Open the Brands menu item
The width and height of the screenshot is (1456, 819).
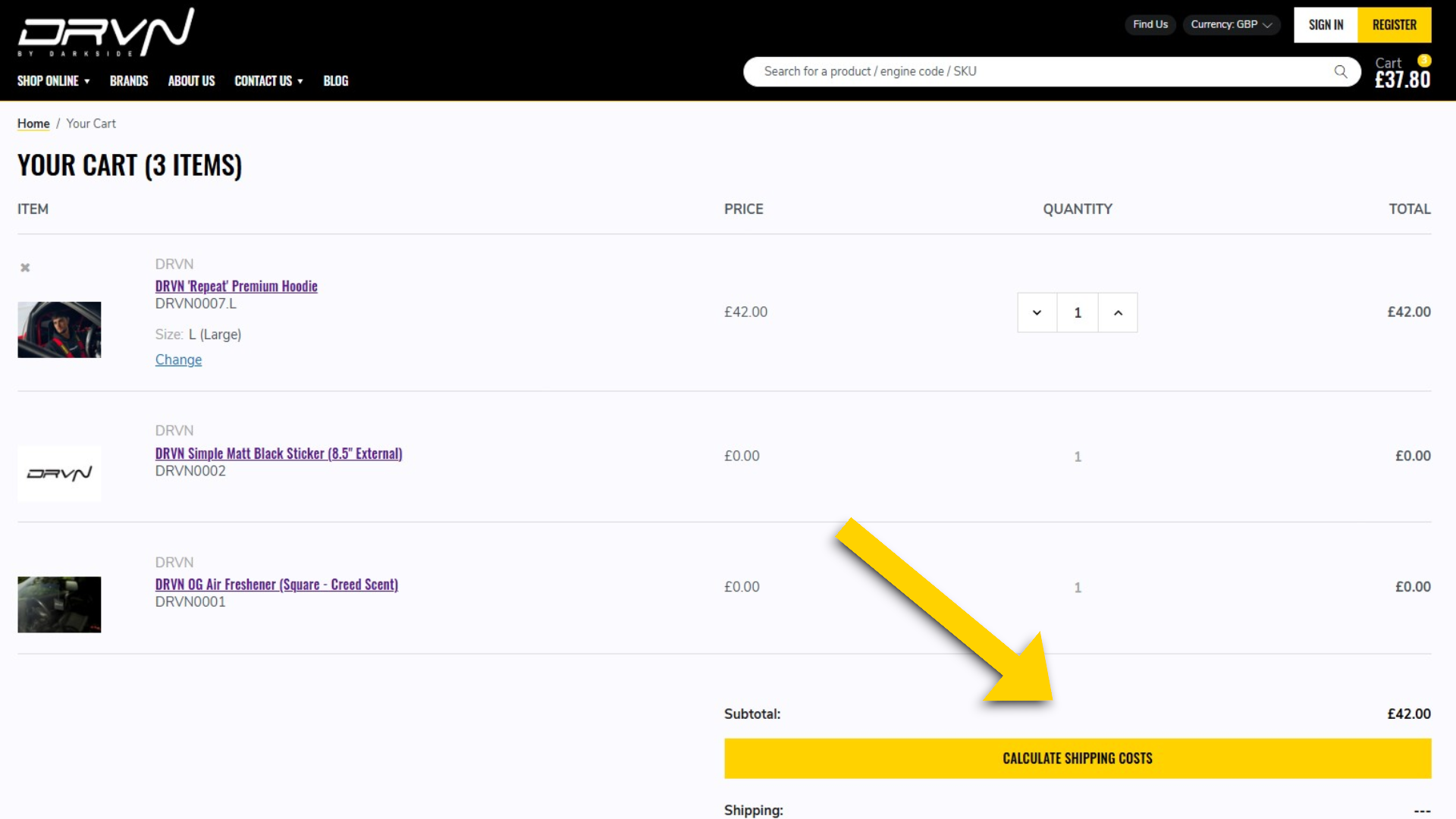coord(129,80)
